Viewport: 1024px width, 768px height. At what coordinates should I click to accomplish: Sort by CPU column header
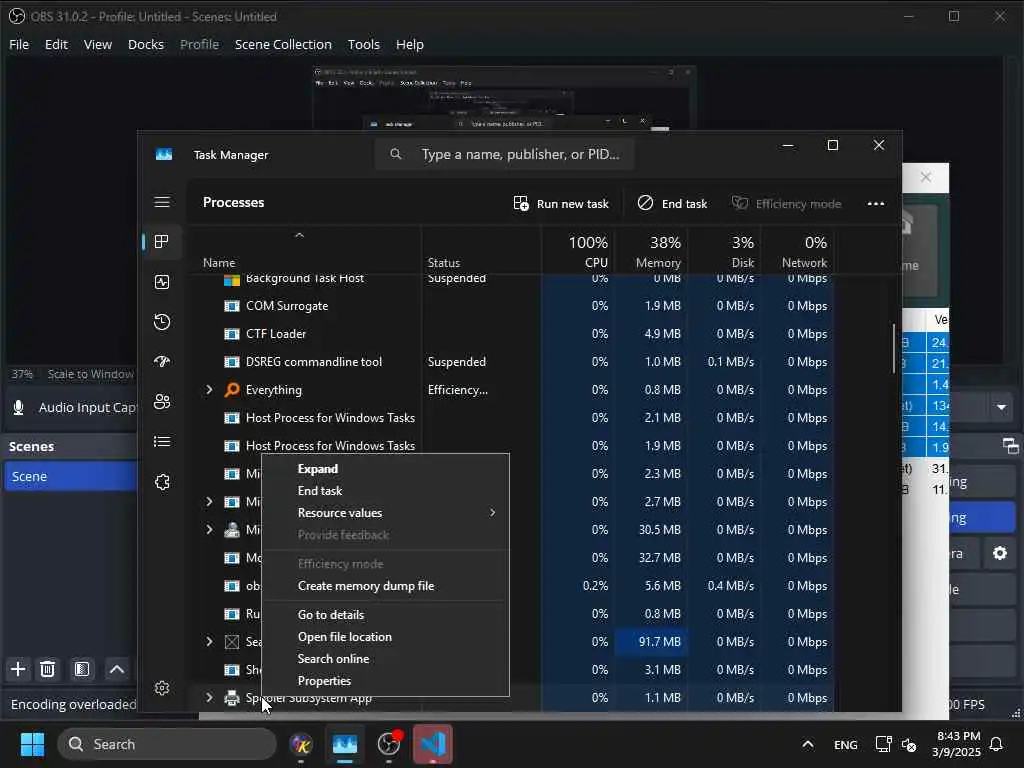pos(578,251)
